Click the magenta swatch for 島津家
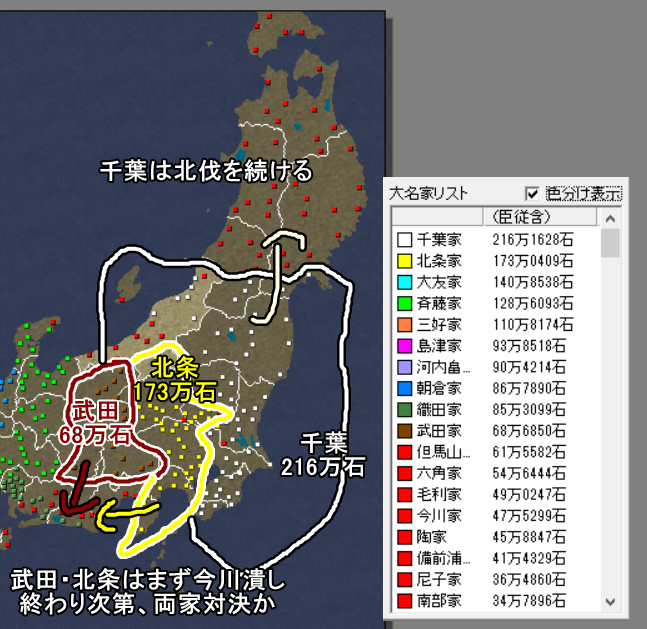647x629 pixels. coord(404,344)
